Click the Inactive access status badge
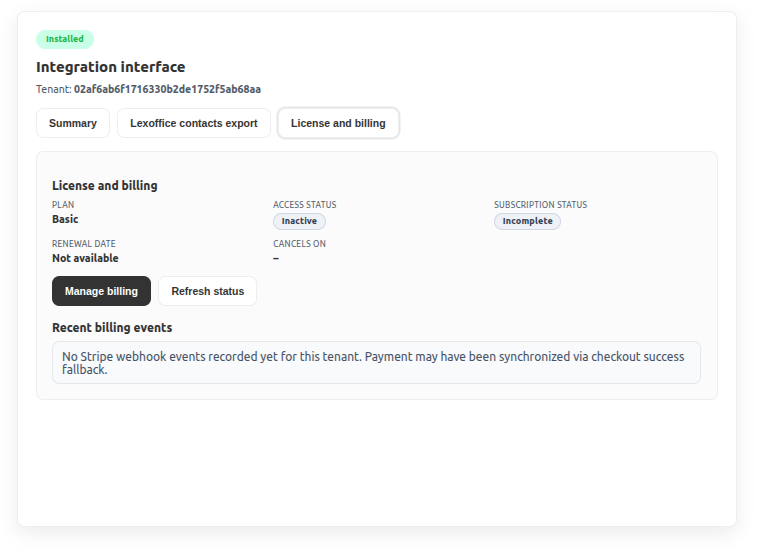The width and height of the screenshot is (764, 554). coord(299,221)
